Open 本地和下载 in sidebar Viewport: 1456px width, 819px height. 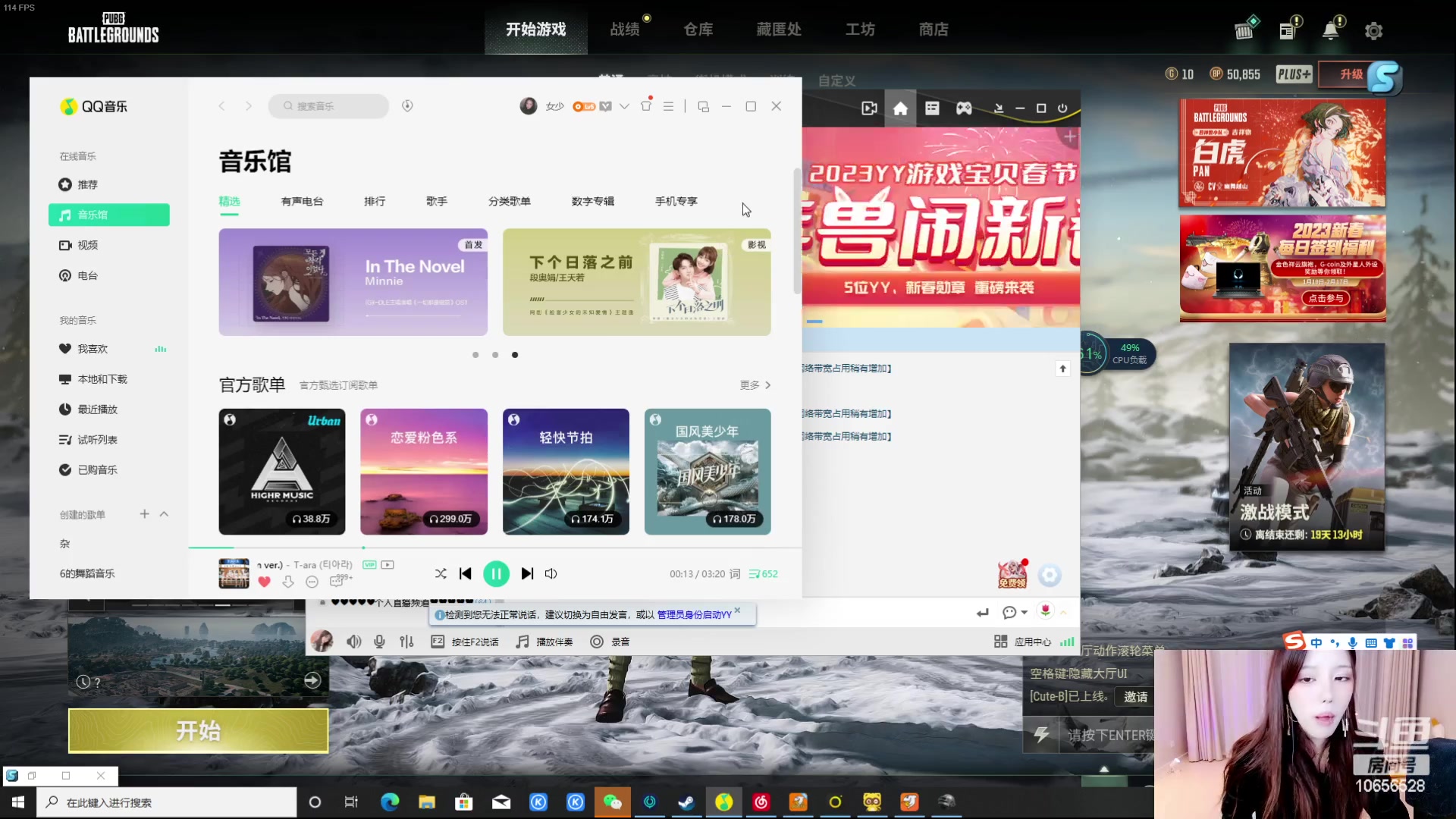109,379
